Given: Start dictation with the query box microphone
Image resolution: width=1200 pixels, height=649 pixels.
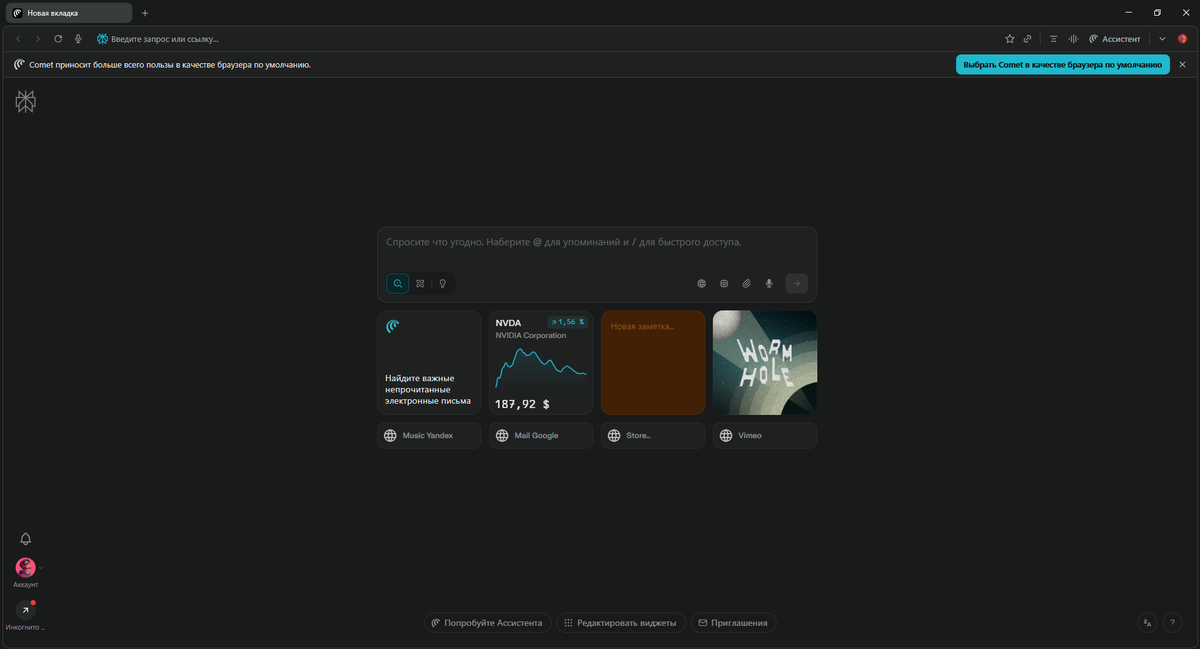Looking at the screenshot, I should coord(769,284).
